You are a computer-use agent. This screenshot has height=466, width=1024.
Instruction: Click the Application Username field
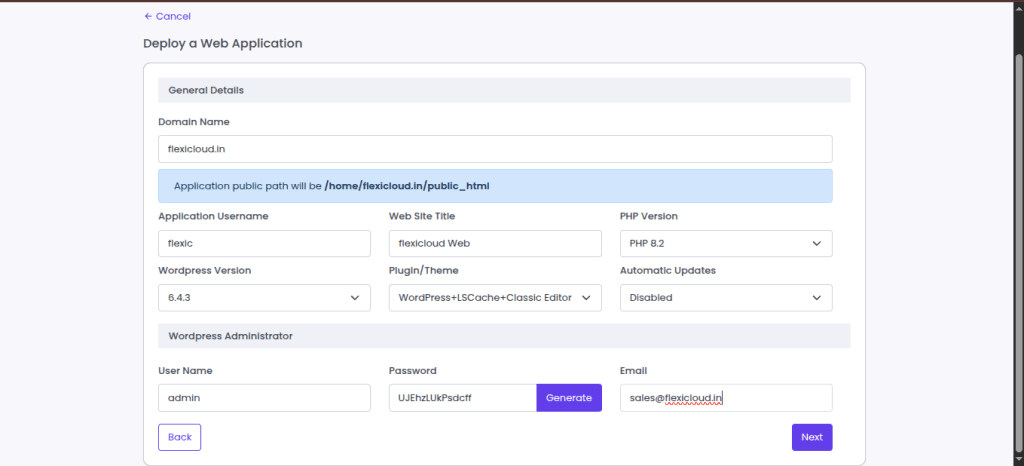click(x=264, y=243)
